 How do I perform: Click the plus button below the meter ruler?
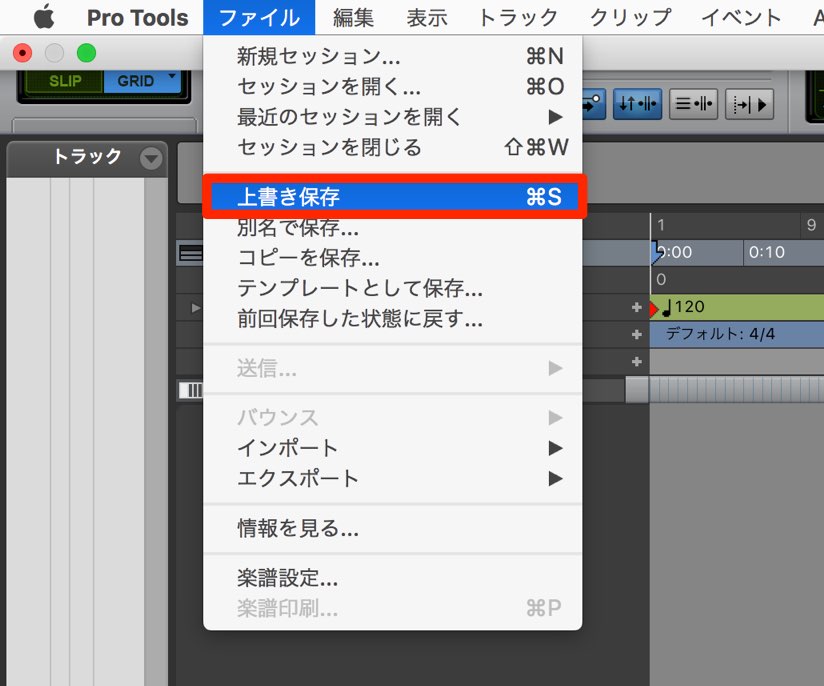(636, 362)
